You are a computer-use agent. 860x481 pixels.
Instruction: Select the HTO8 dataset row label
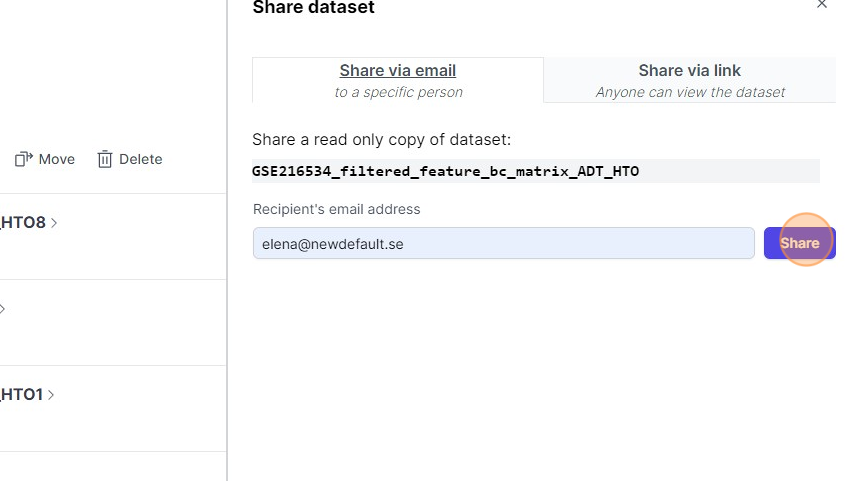tap(23, 223)
